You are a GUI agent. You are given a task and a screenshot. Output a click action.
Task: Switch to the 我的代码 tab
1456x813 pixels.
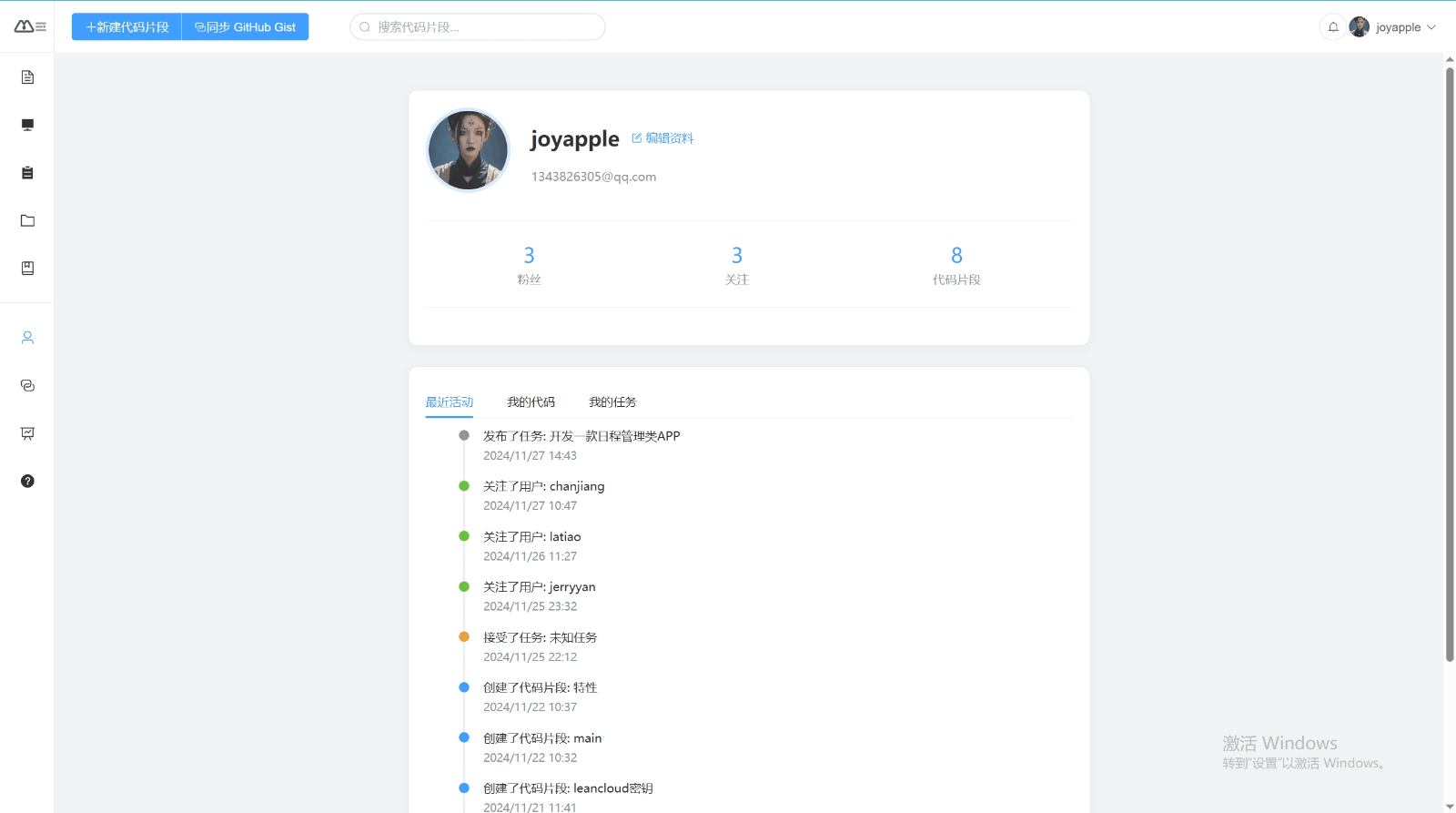click(x=531, y=402)
